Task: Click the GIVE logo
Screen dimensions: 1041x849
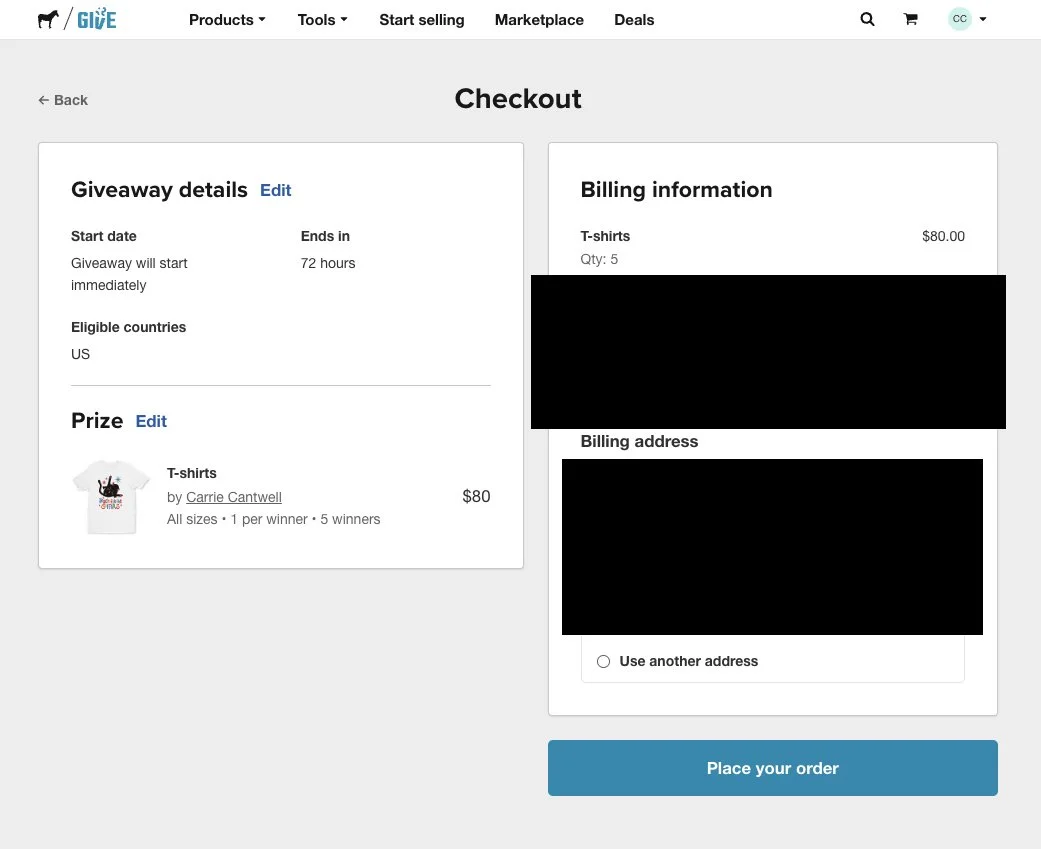Action: [x=97, y=19]
